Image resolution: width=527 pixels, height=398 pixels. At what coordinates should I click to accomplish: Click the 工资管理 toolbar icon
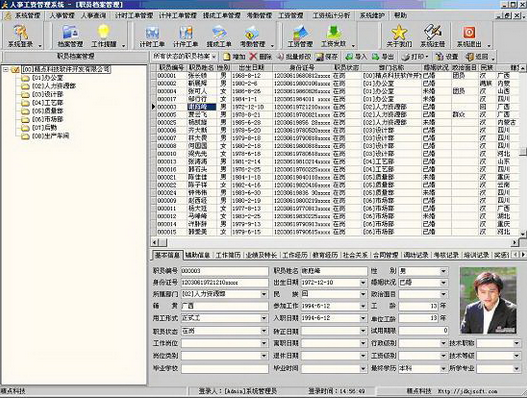300,36
